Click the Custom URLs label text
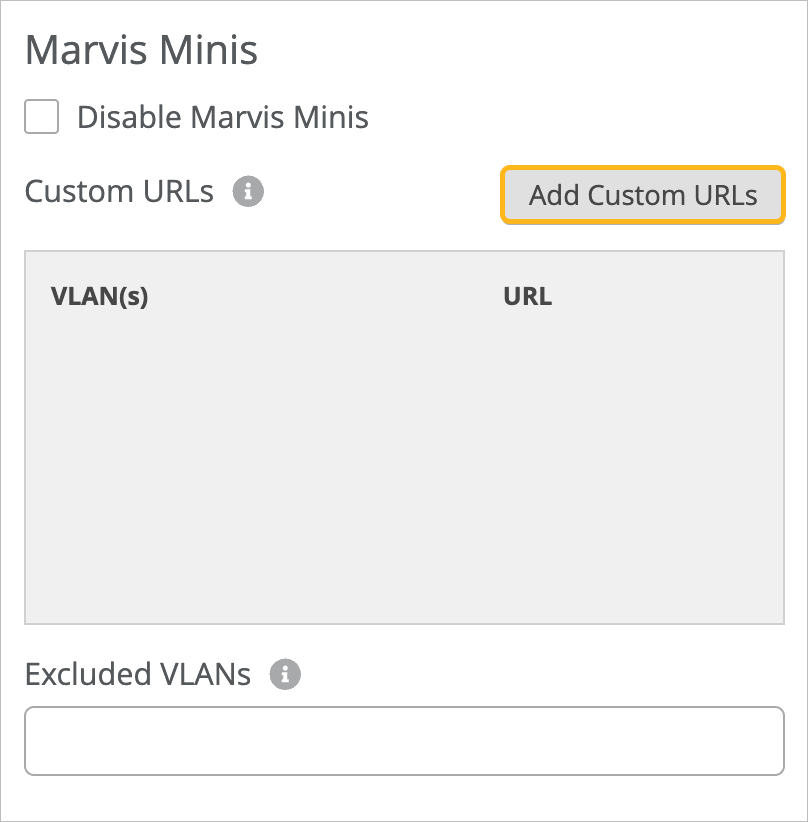 click(119, 191)
